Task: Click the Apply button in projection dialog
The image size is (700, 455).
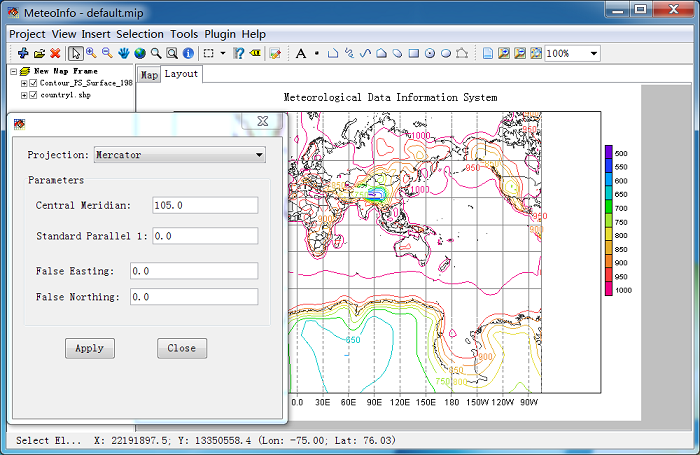Action: click(90, 348)
